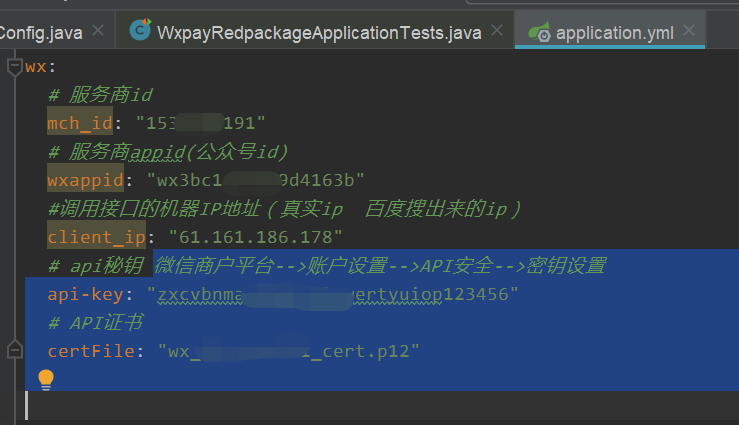Click the Java class icon on WxpayRedpackageApplicationTests tab
Image resolution: width=739 pixels, height=425 pixels.
point(140,30)
